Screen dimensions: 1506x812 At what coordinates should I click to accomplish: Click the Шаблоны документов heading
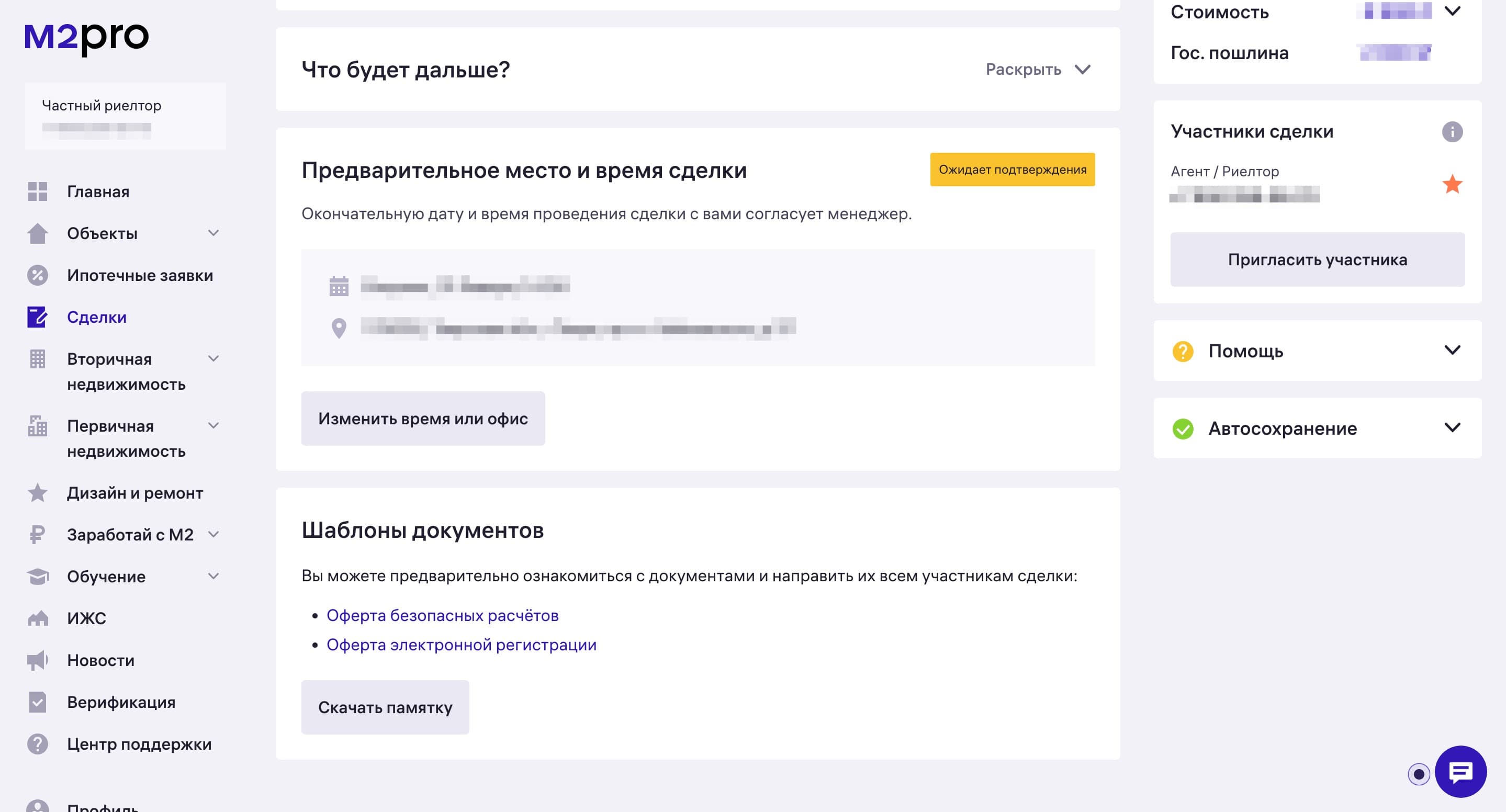point(423,530)
